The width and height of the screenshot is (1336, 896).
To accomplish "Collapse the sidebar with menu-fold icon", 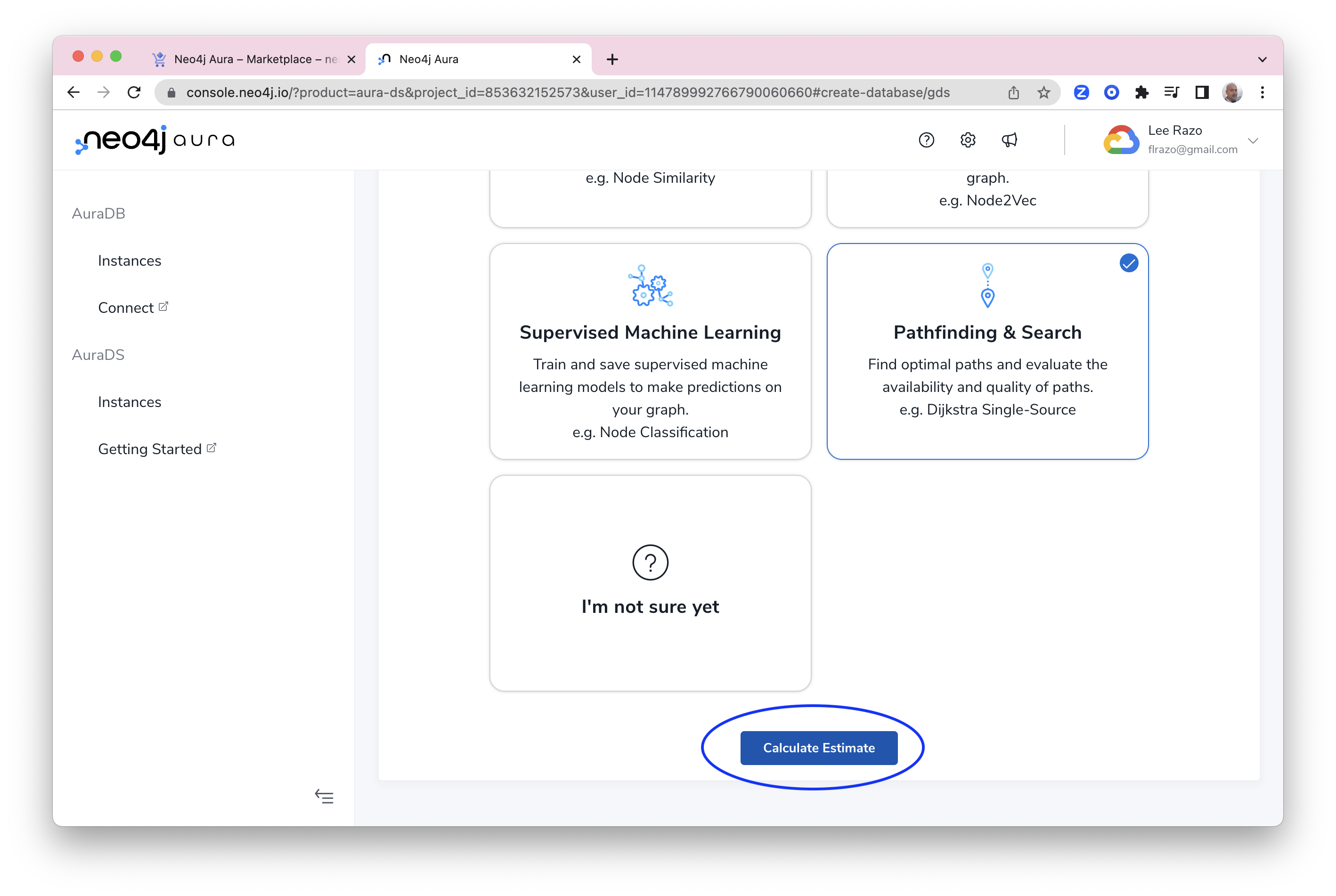I will (x=324, y=797).
